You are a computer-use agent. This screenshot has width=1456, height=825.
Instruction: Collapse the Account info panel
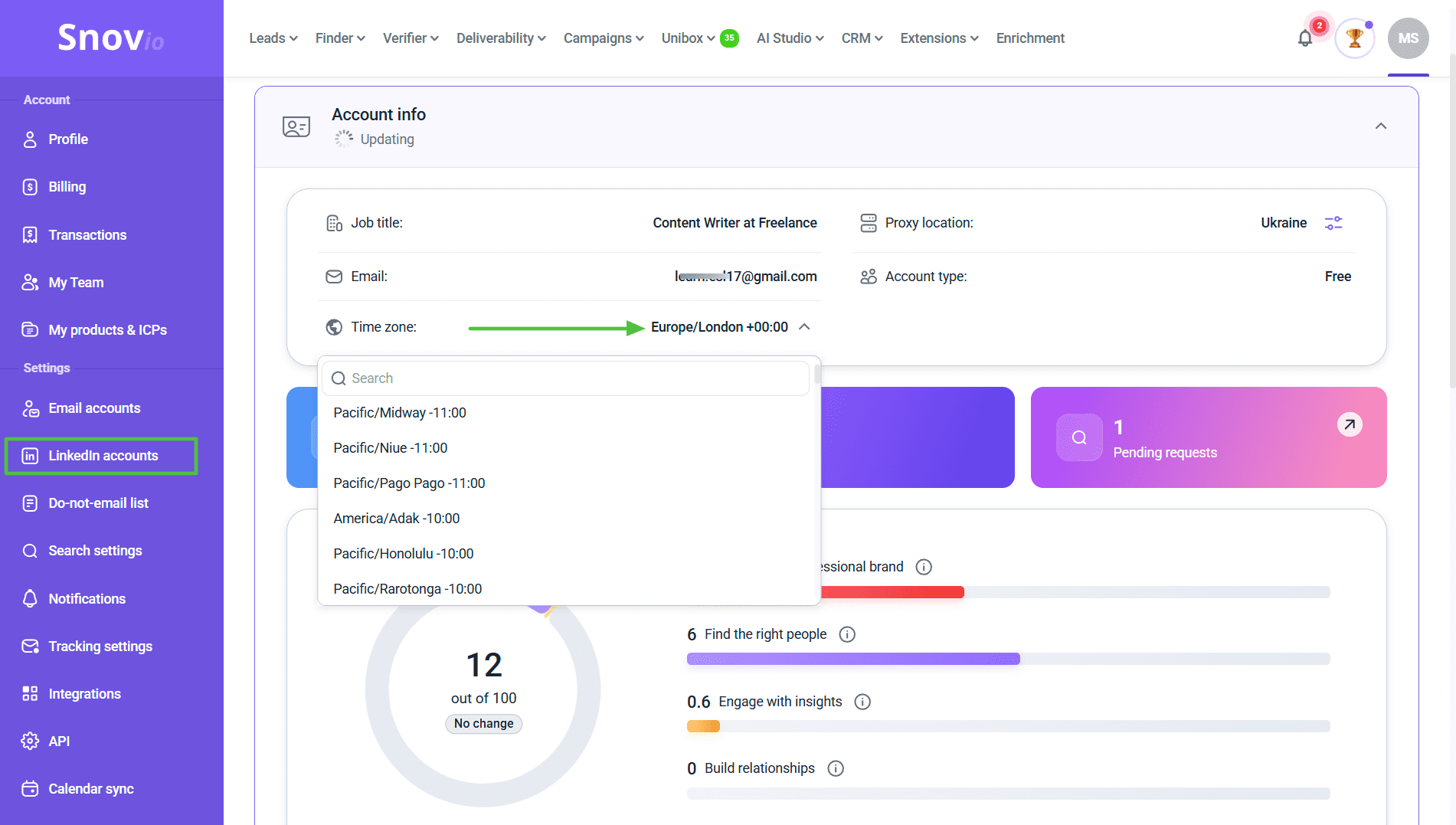1381,126
